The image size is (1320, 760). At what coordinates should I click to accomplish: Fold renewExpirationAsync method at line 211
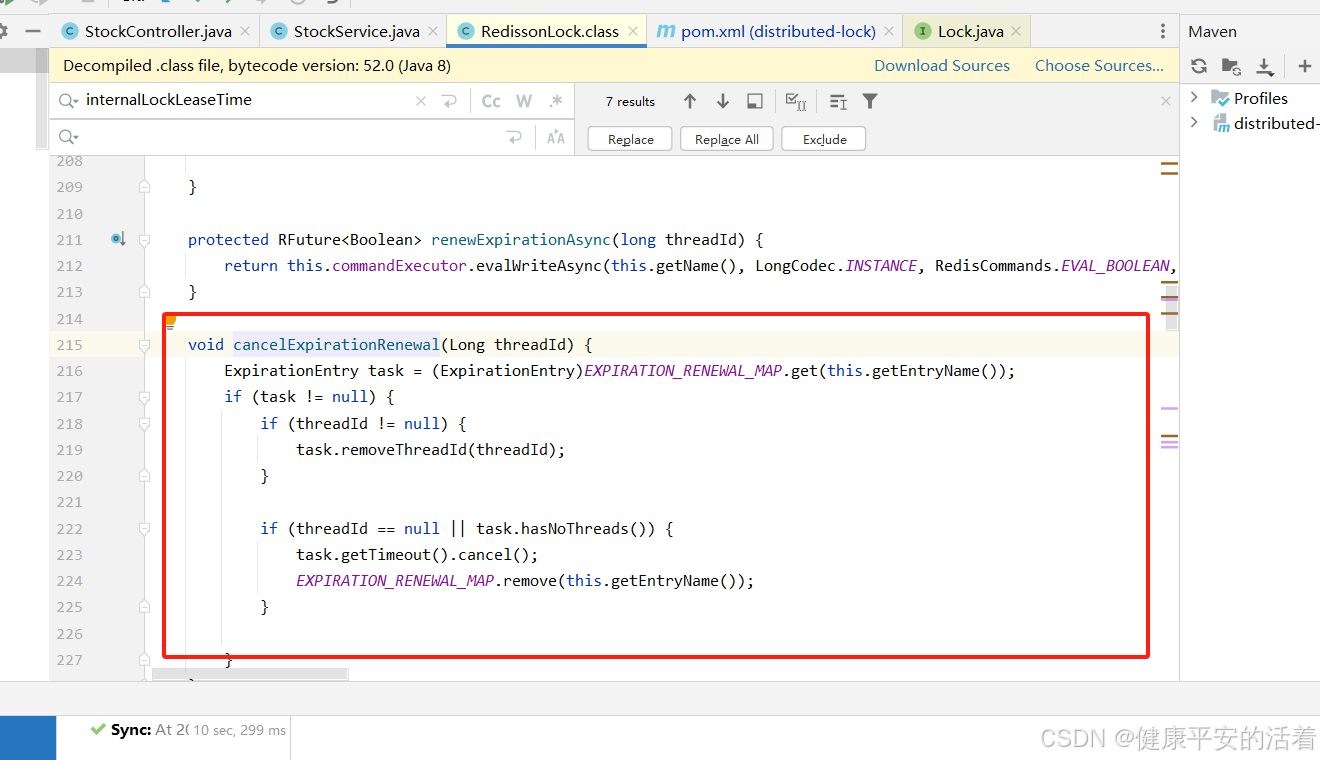click(x=144, y=240)
